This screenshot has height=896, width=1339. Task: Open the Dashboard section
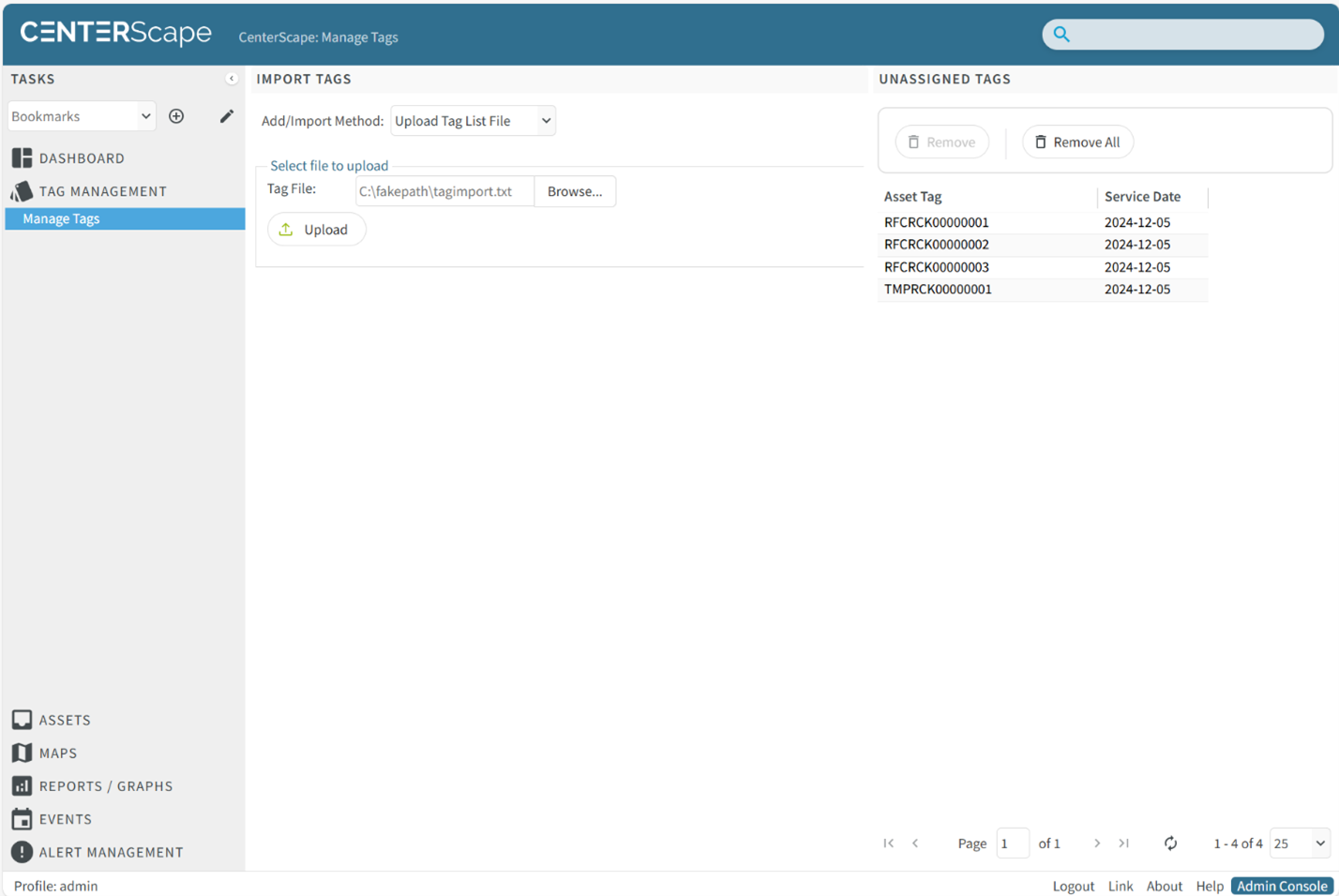[81, 158]
